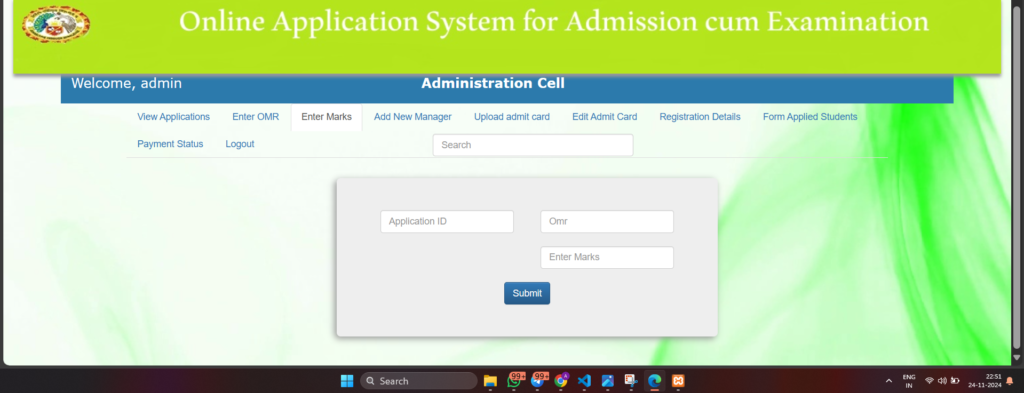The image size is (1024, 393).
Task: Show hidden tray icons chevron
Action: (888, 381)
